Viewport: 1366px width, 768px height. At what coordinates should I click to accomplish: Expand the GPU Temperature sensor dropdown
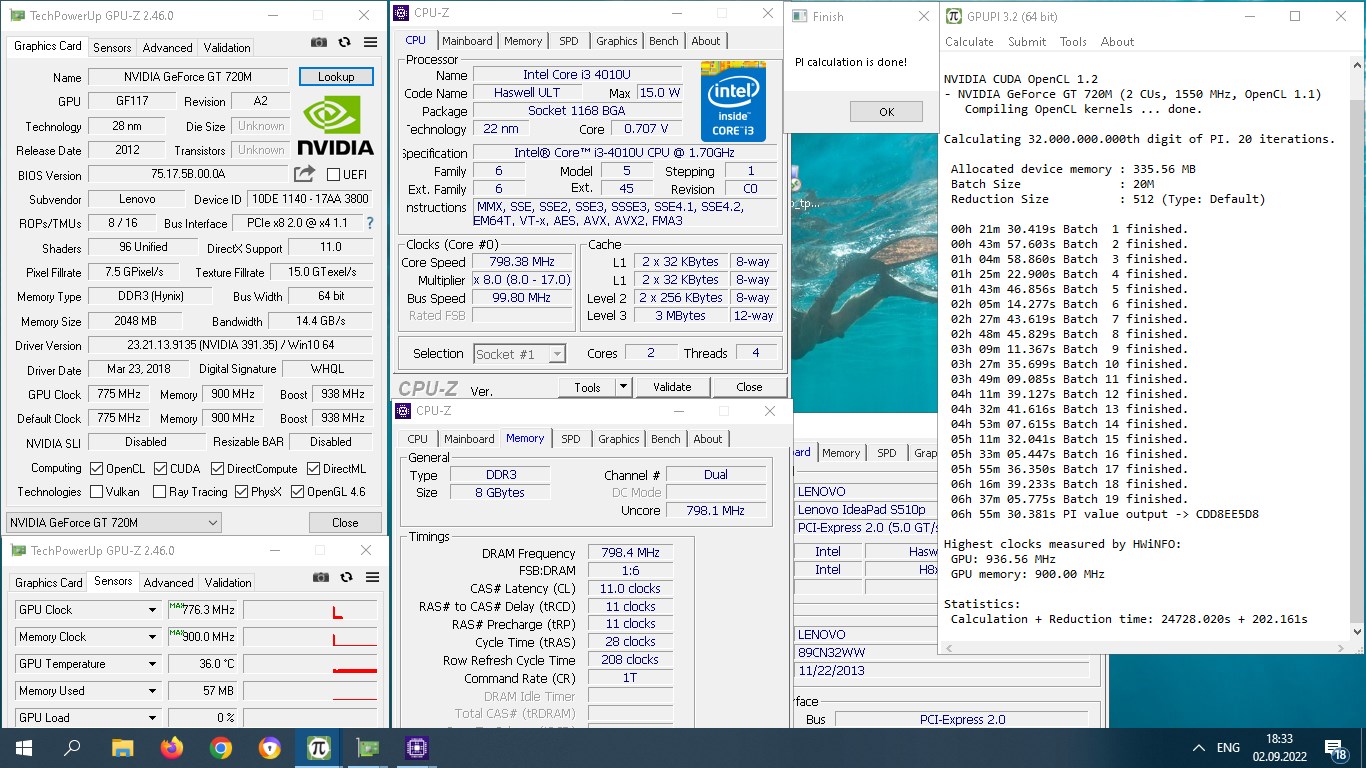pos(152,664)
